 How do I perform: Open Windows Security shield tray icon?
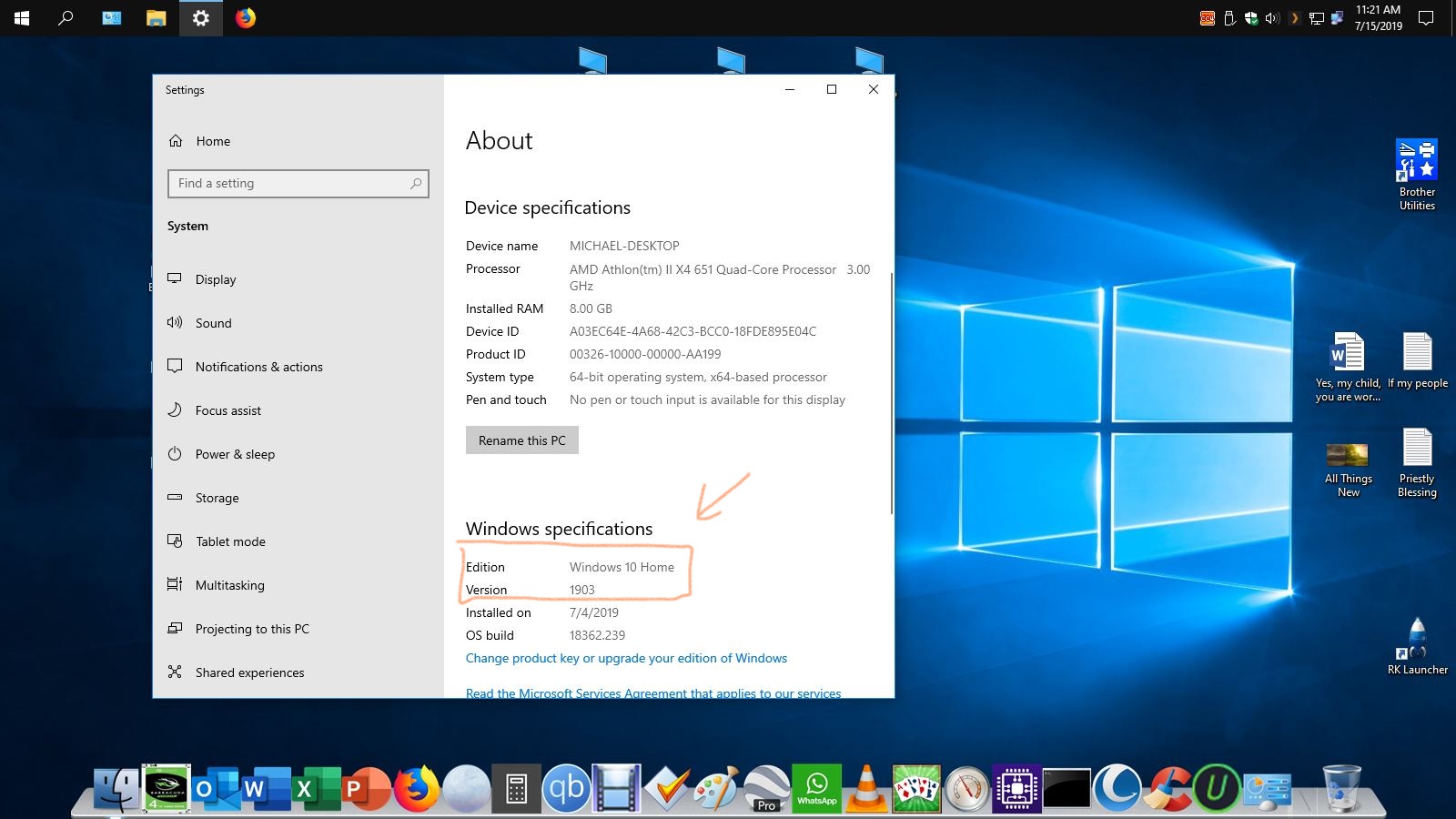[1251, 18]
